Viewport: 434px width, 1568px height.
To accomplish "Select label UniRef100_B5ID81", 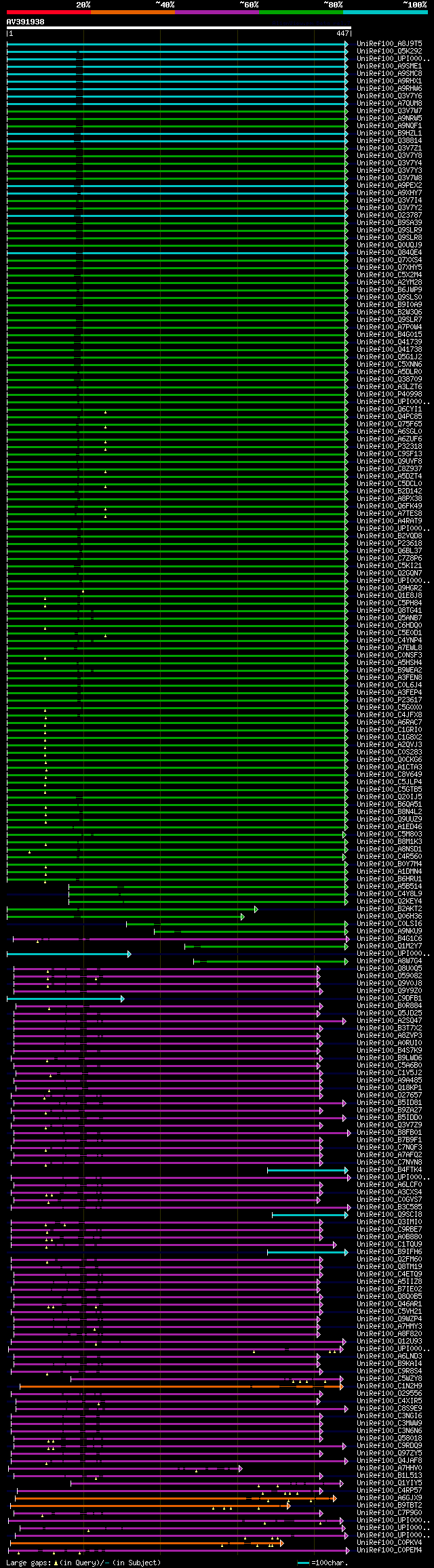I will pyautogui.click(x=389, y=1102).
